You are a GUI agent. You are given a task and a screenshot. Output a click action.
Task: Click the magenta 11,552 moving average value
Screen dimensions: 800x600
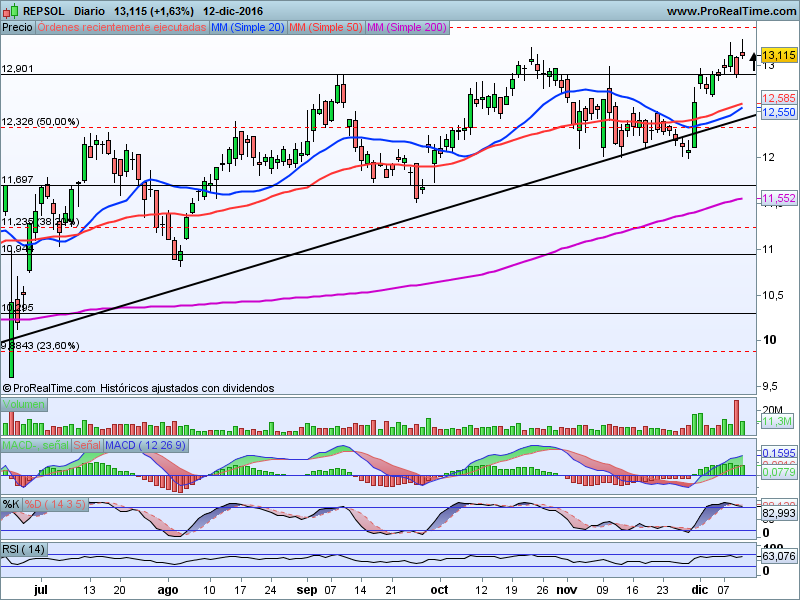779,198
